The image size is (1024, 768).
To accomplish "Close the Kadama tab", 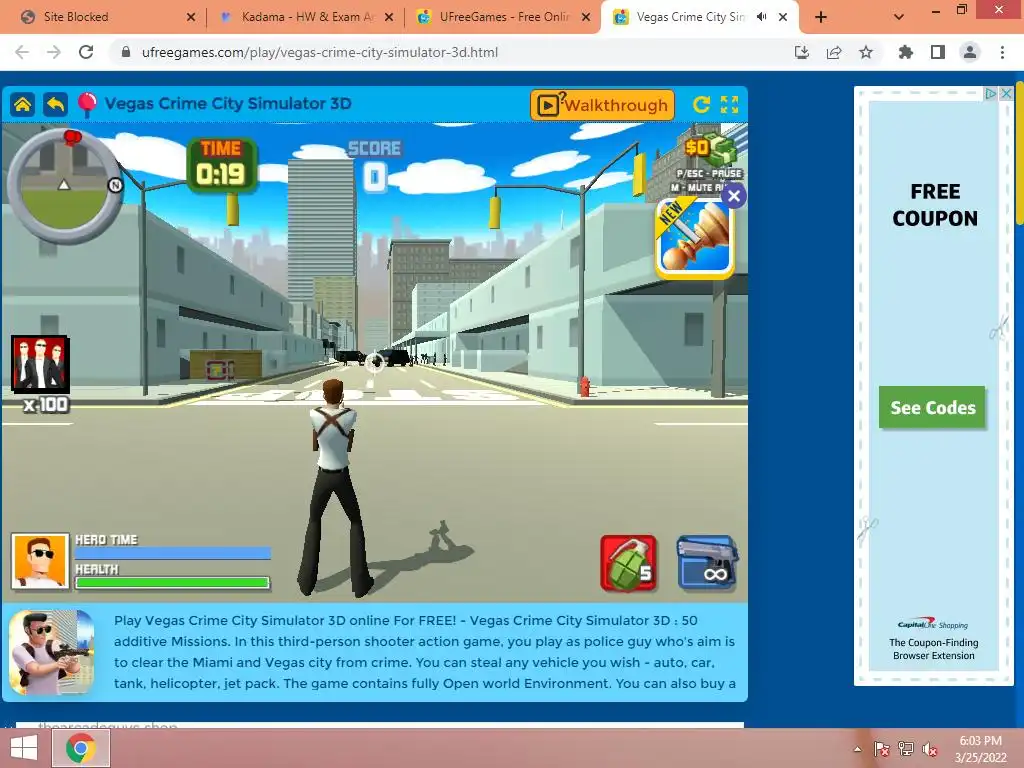I will pyautogui.click(x=389, y=17).
